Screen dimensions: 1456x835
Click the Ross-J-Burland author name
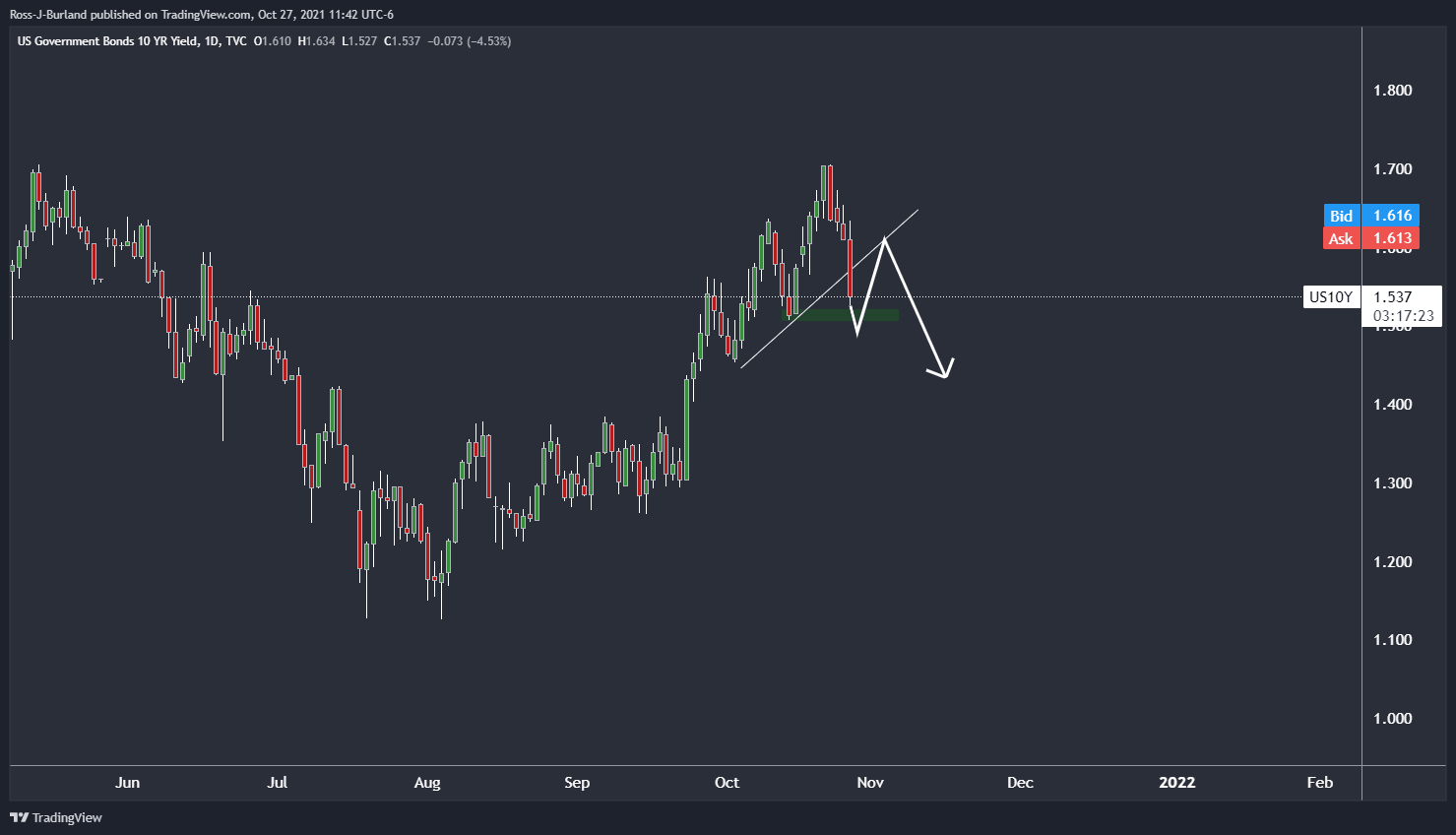click(47, 15)
